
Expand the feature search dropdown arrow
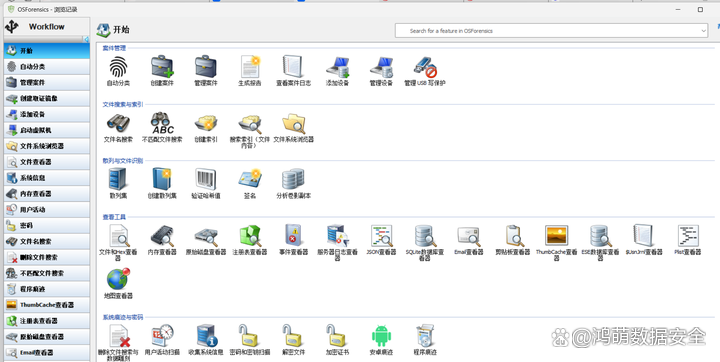click(x=703, y=31)
